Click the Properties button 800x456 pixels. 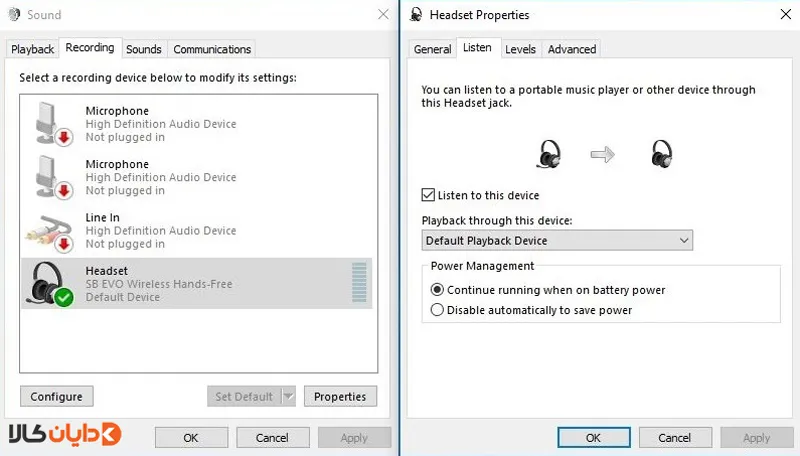(x=340, y=396)
